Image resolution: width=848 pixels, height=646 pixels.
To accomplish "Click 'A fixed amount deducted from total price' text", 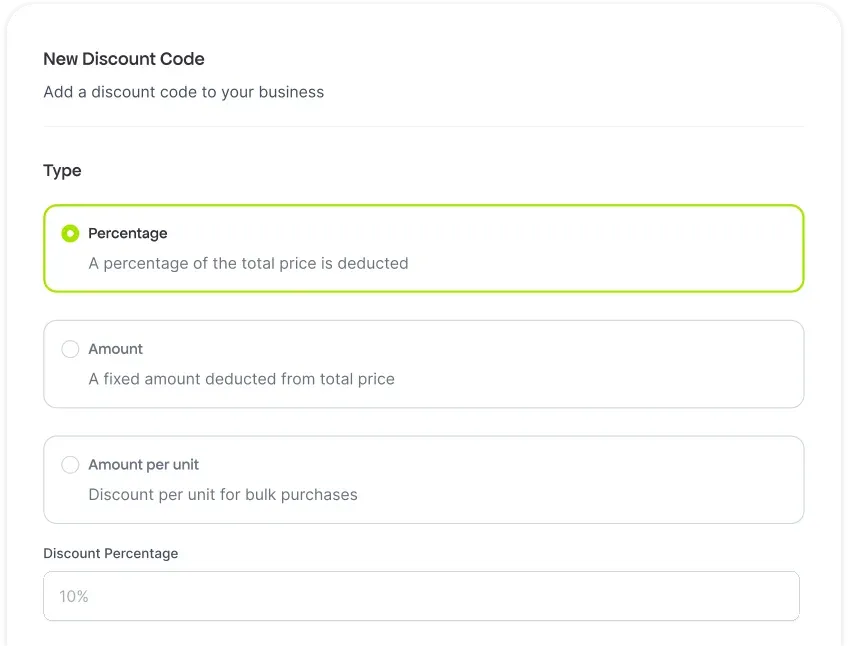I will 241,380.
